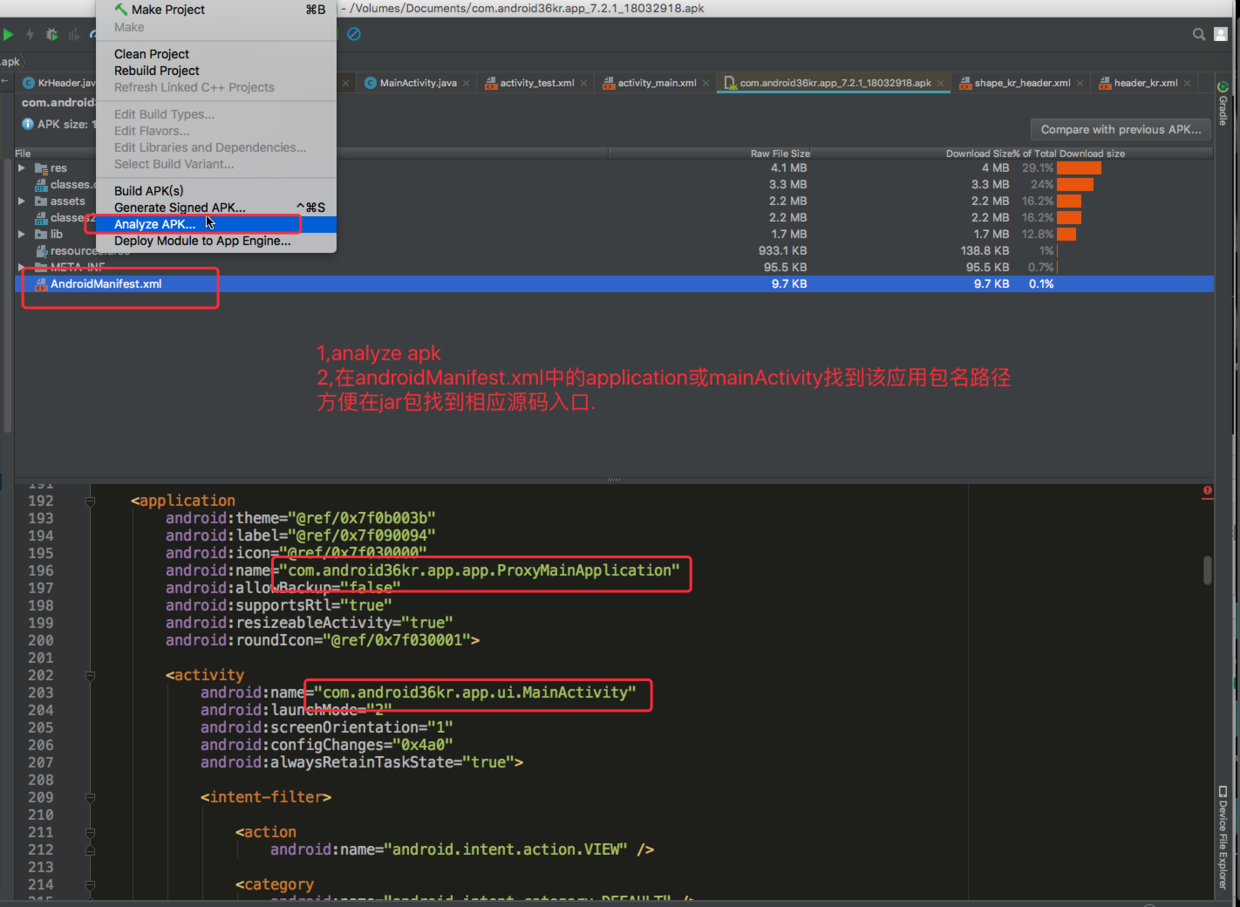1240x907 pixels.
Task: Select the AndroidManifest.xml row
Action: (614, 284)
